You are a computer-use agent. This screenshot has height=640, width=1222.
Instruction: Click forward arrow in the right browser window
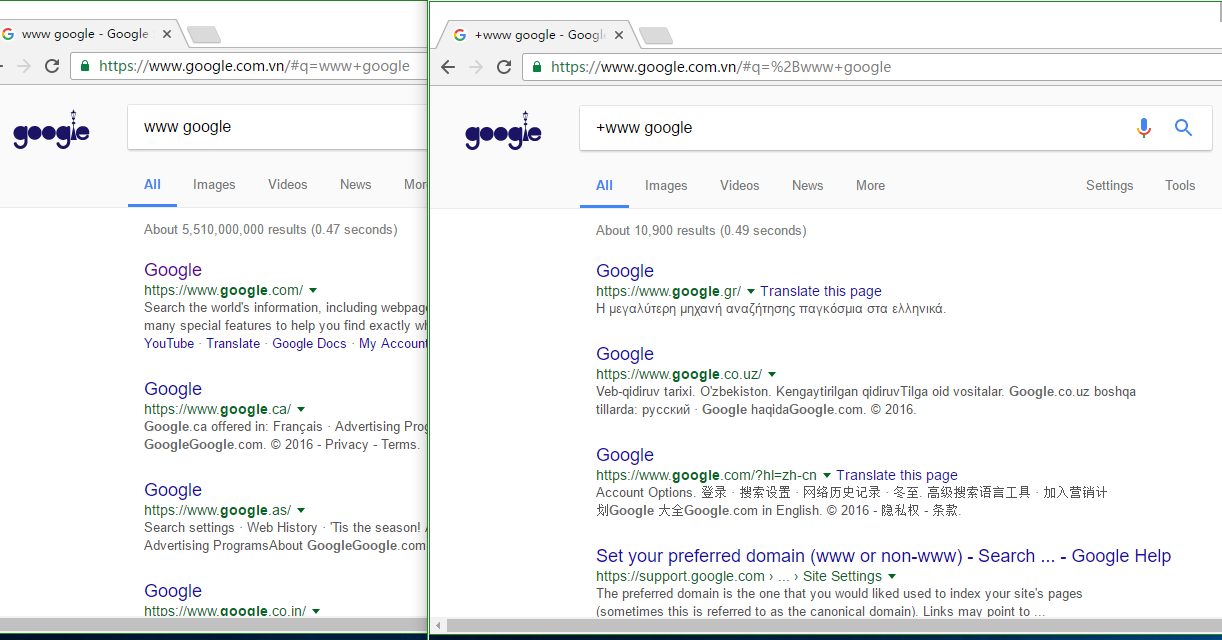[x=476, y=67]
